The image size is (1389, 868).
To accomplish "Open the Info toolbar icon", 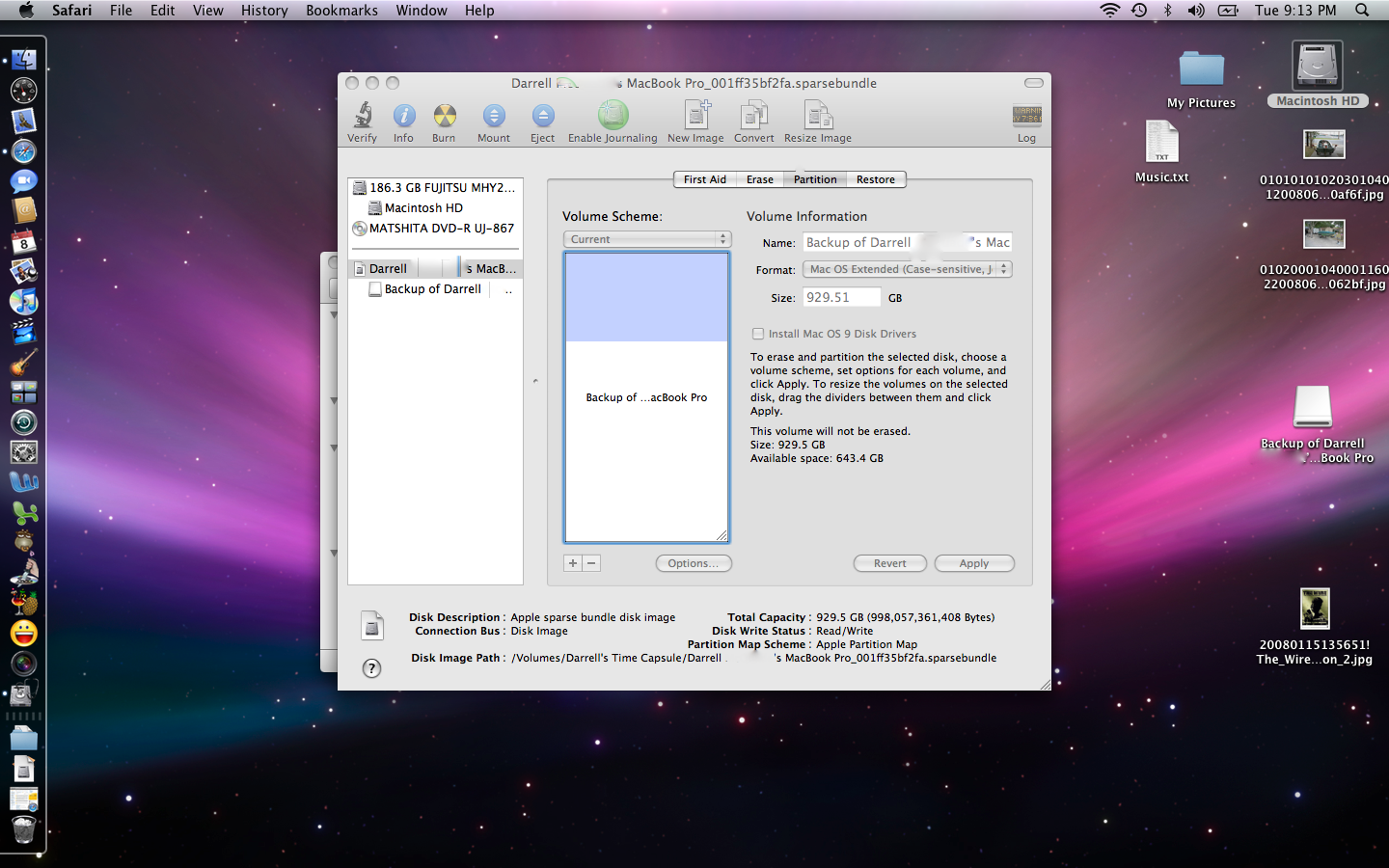I will pyautogui.click(x=403, y=116).
